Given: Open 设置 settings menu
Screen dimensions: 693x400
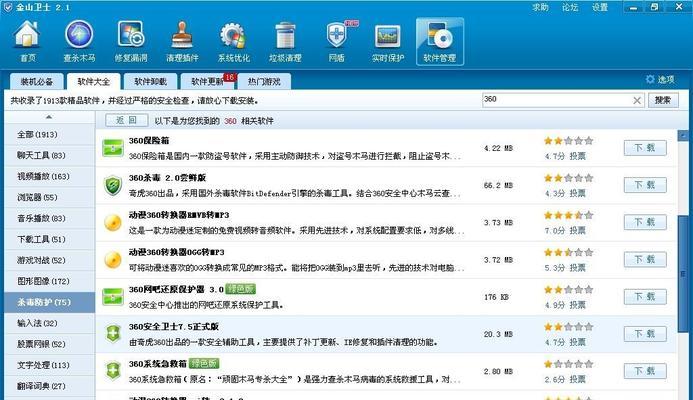Looking at the screenshot, I should click(x=600, y=8).
